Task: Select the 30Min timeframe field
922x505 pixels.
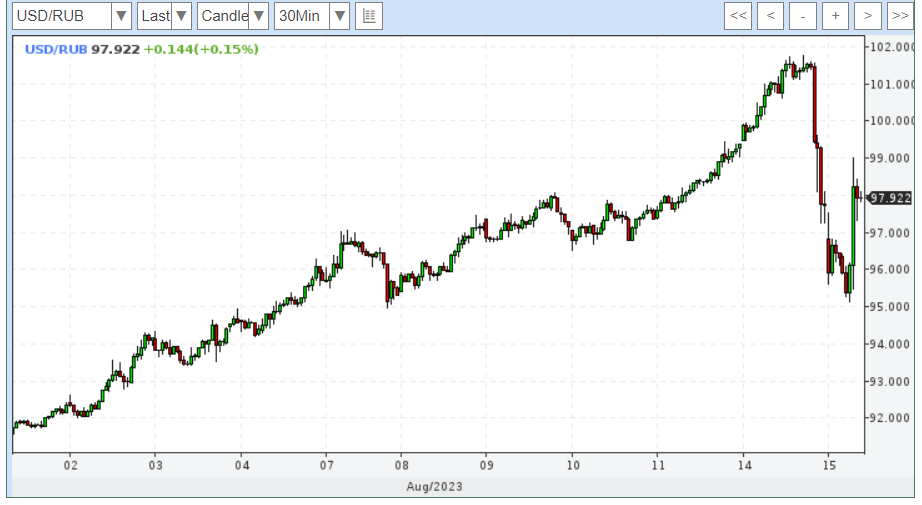Action: coord(302,16)
